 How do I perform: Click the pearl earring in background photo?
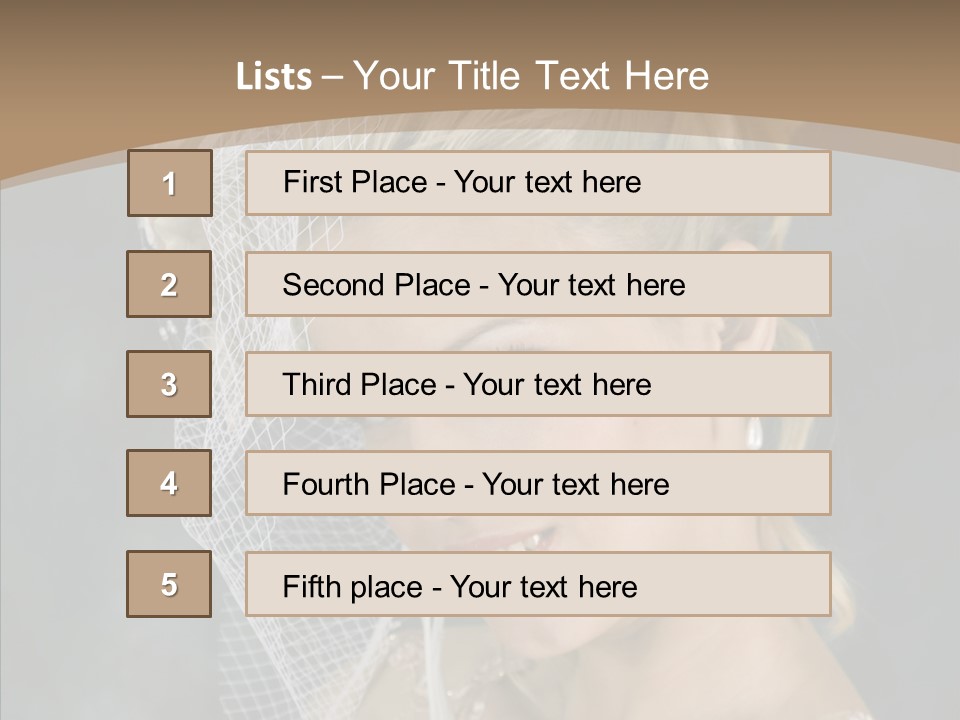click(x=754, y=433)
